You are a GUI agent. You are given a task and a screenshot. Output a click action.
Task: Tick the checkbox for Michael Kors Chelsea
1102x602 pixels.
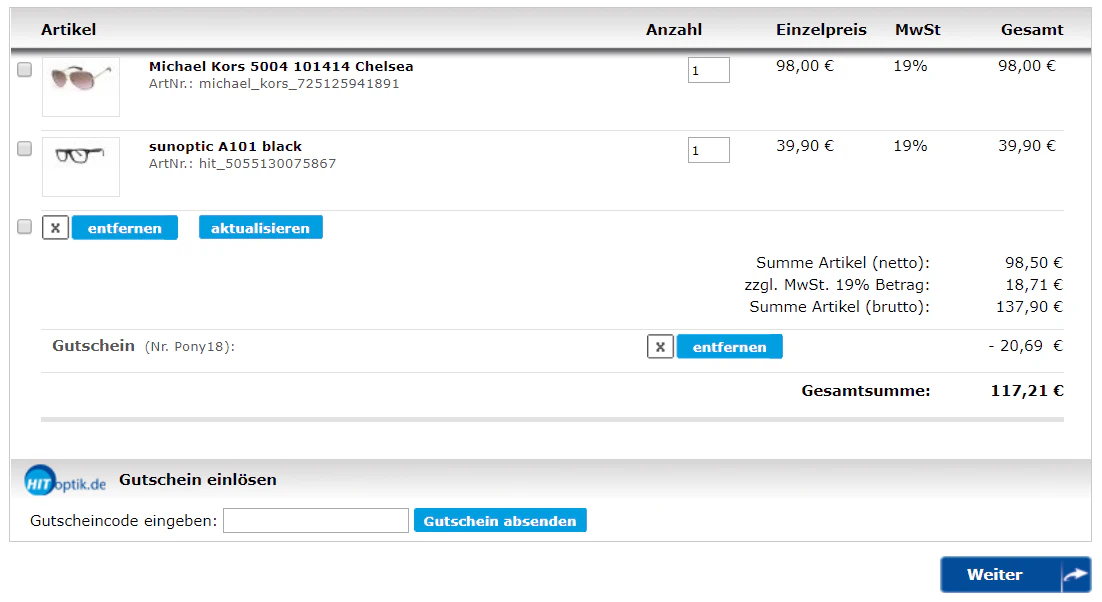pos(25,70)
